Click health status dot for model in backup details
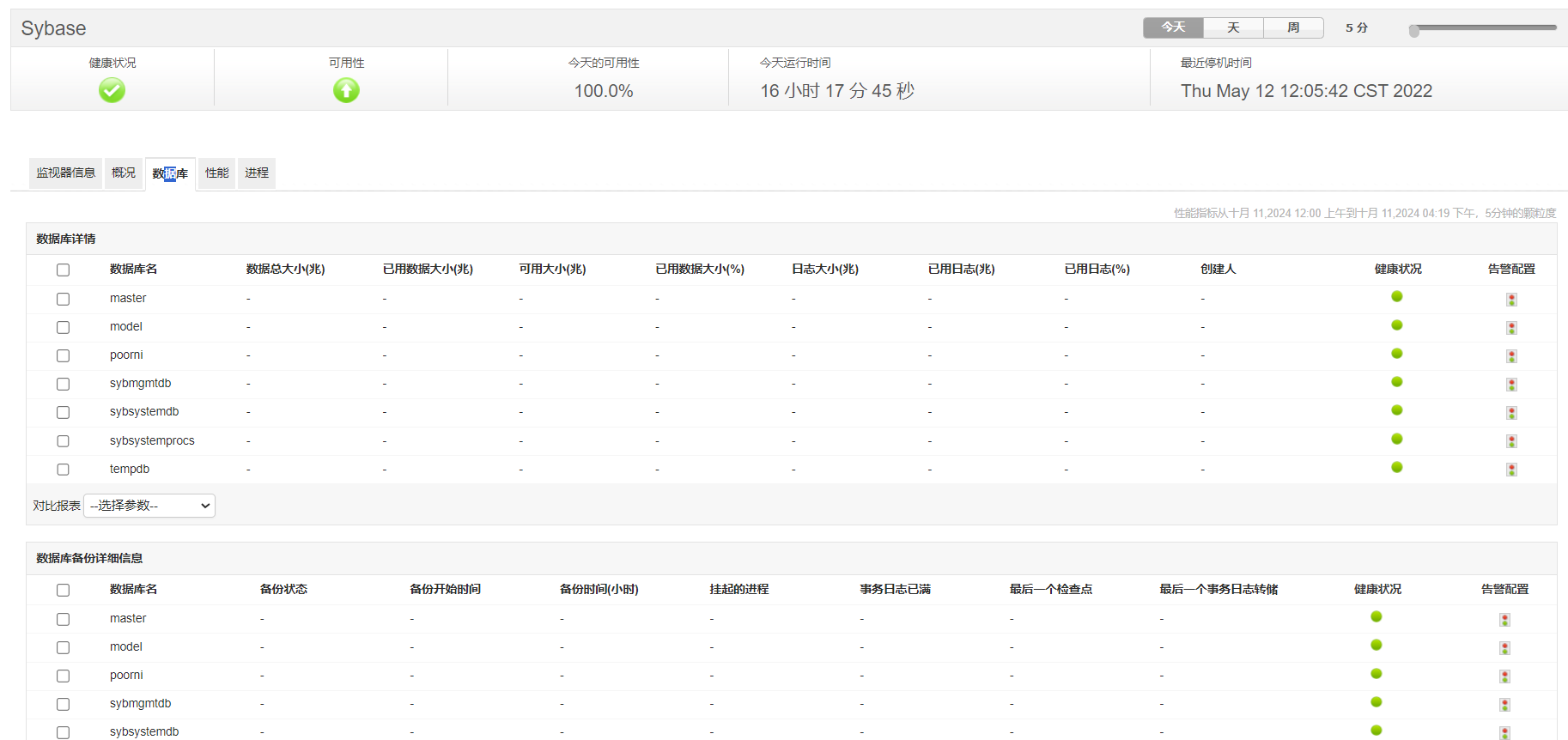 tap(1377, 645)
